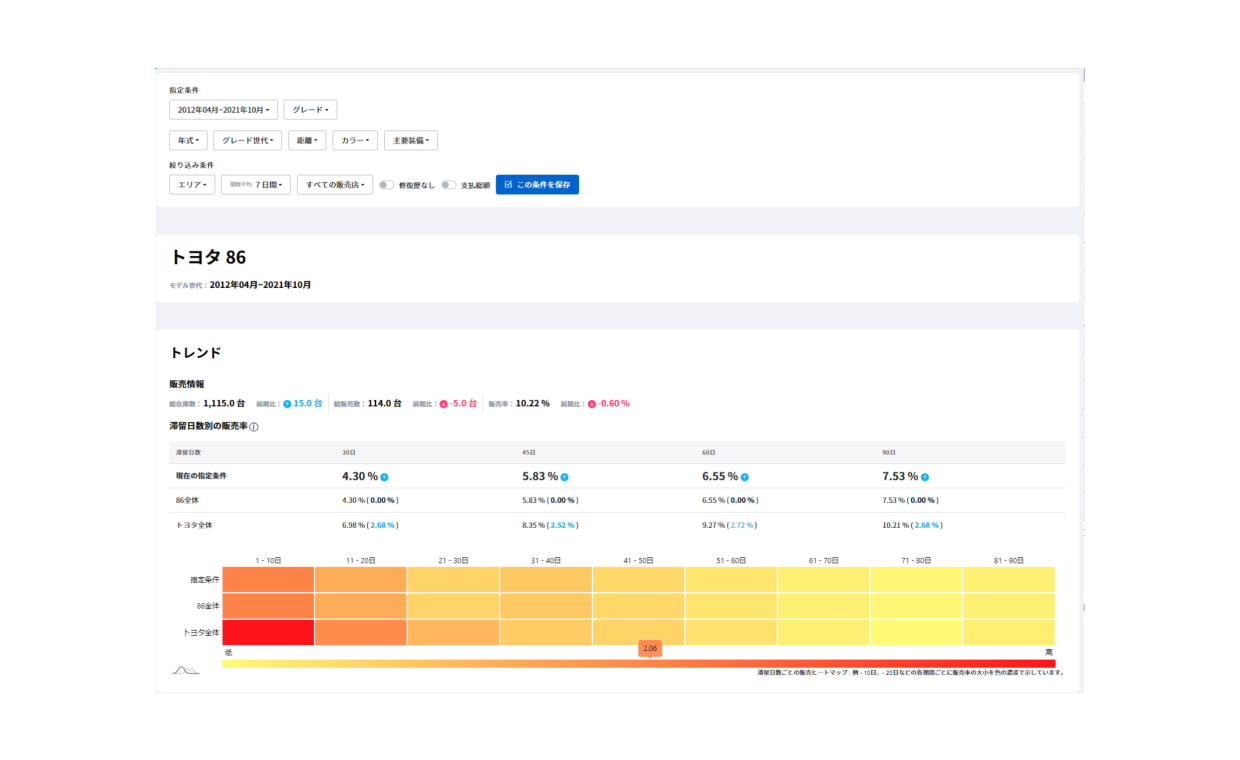Open the グレード dropdown
The height and width of the screenshot is (760, 1240).
click(x=310, y=110)
